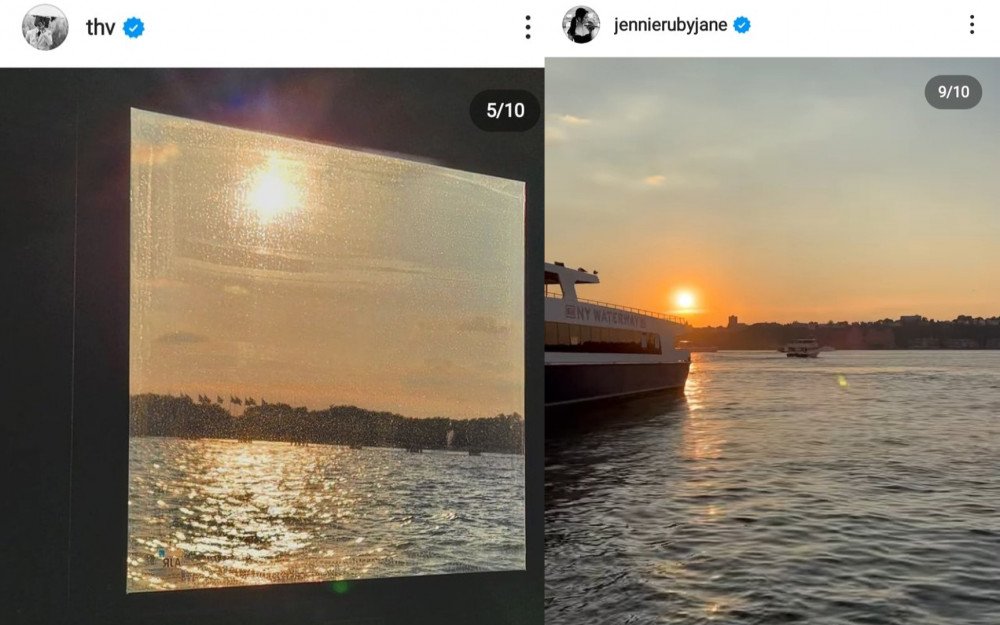1000x625 pixels.
Task: Click the setting sun in jennierubyjane's photo
Action: (x=685, y=299)
